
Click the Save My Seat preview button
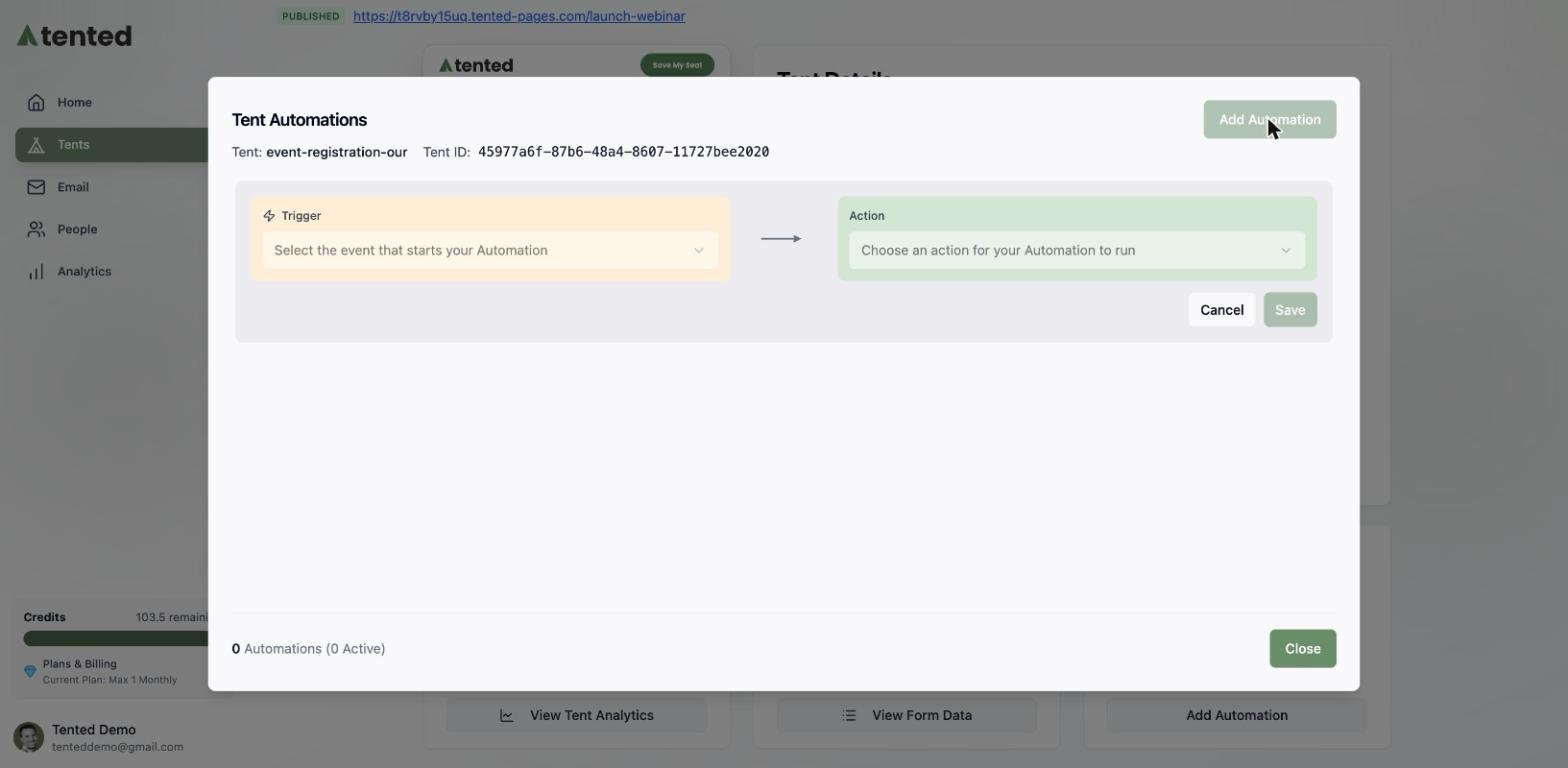677,65
